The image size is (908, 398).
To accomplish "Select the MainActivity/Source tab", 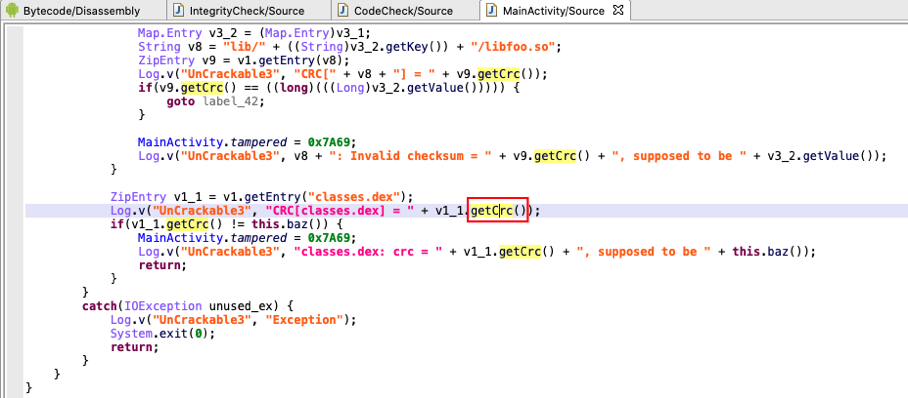I will pyautogui.click(x=554, y=10).
